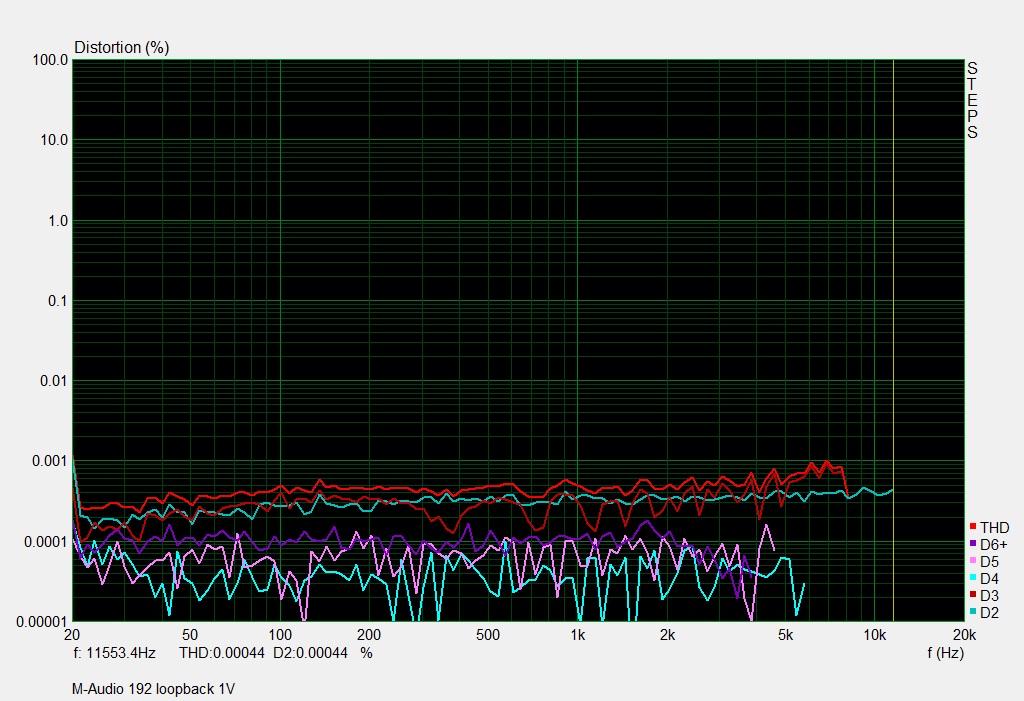Viewport: 1024px width, 701px height.
Task: Click the 20k frequency axis label
Action: [x=964, y=635]
